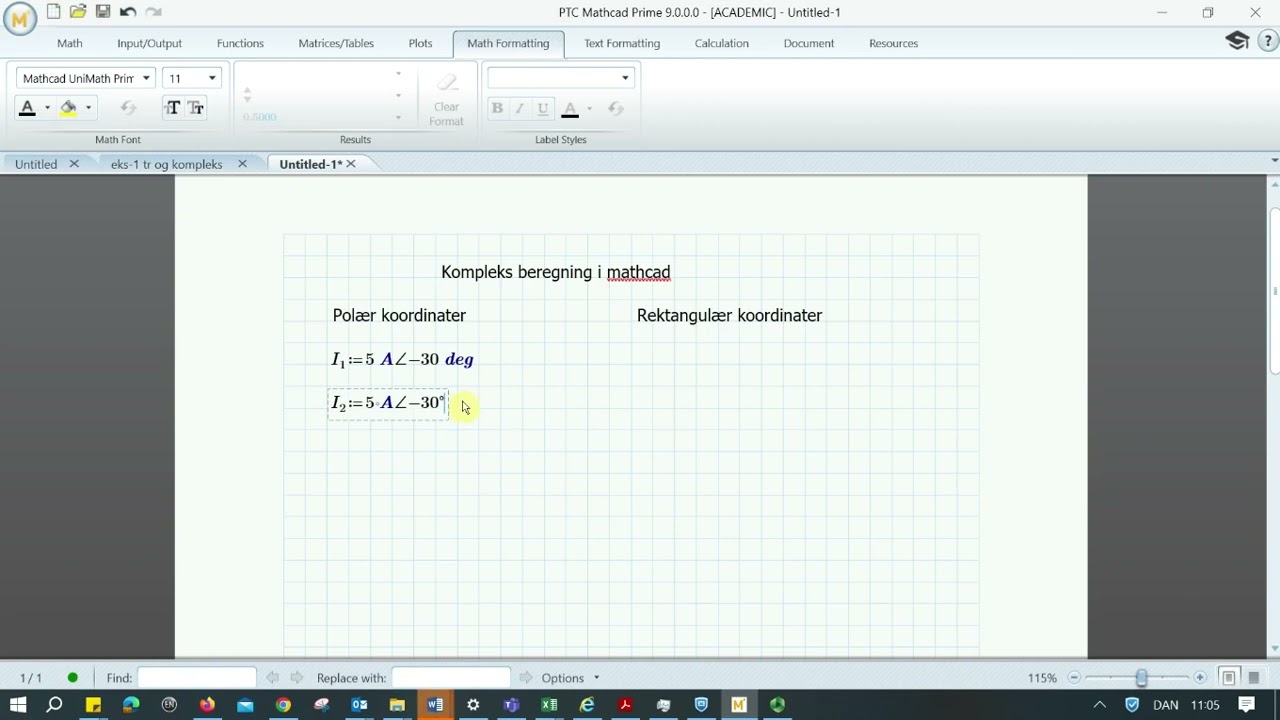Click the zoom slider handle
Screen dimensions: 1280x720
(1141, 678)
